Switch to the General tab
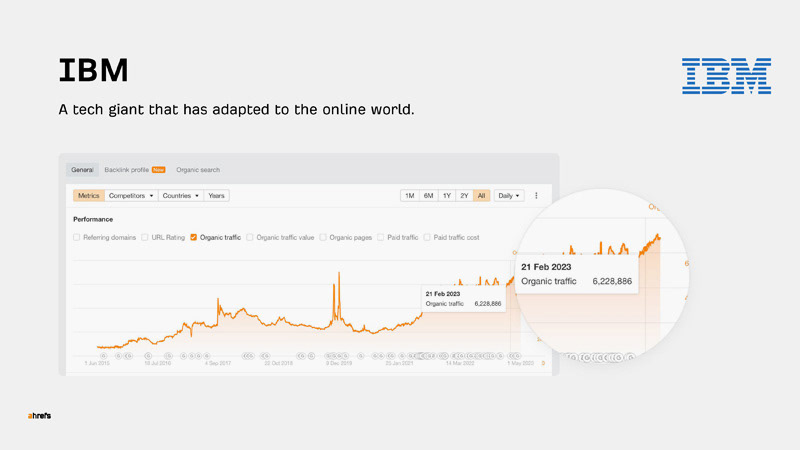Image resolution: width=800 pixels, height=450 pixels. 82,170
